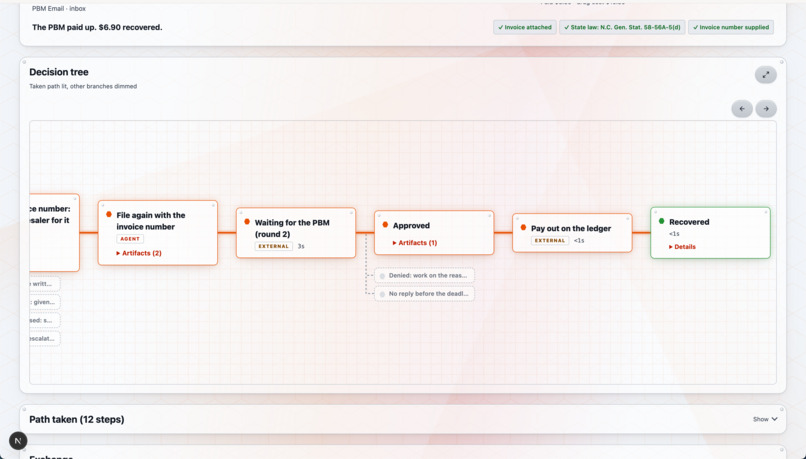The width and height of the screenshot is (806, 459).
Task: Select the Approved node
Action: (x=434, y=232)
